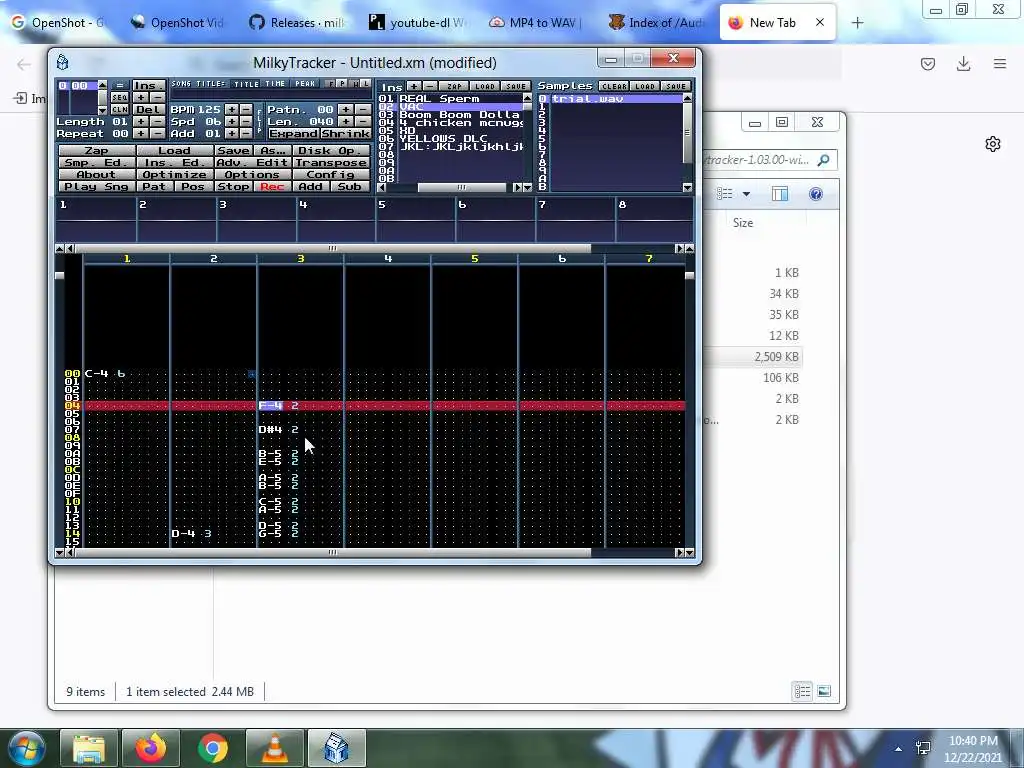The height and width of the screenshot is (768, 1024).
Task: Click the FLIP vertical button
Action: click(x=259, y=122)
